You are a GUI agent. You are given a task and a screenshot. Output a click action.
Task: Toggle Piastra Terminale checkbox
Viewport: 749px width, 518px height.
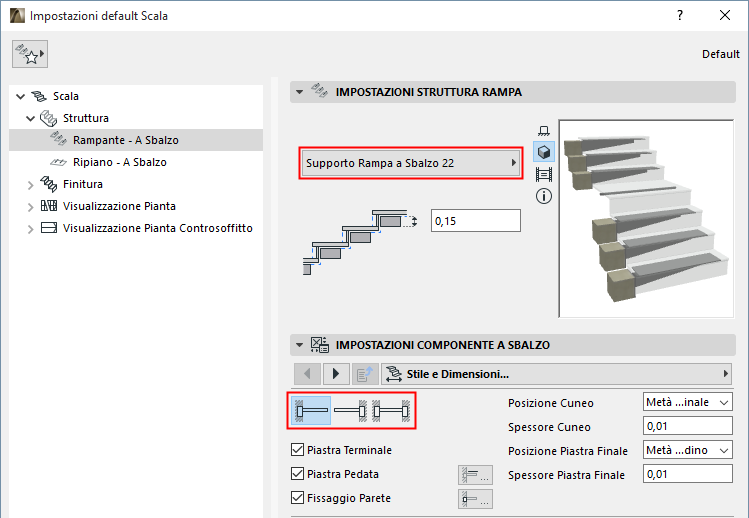[297, 450]
